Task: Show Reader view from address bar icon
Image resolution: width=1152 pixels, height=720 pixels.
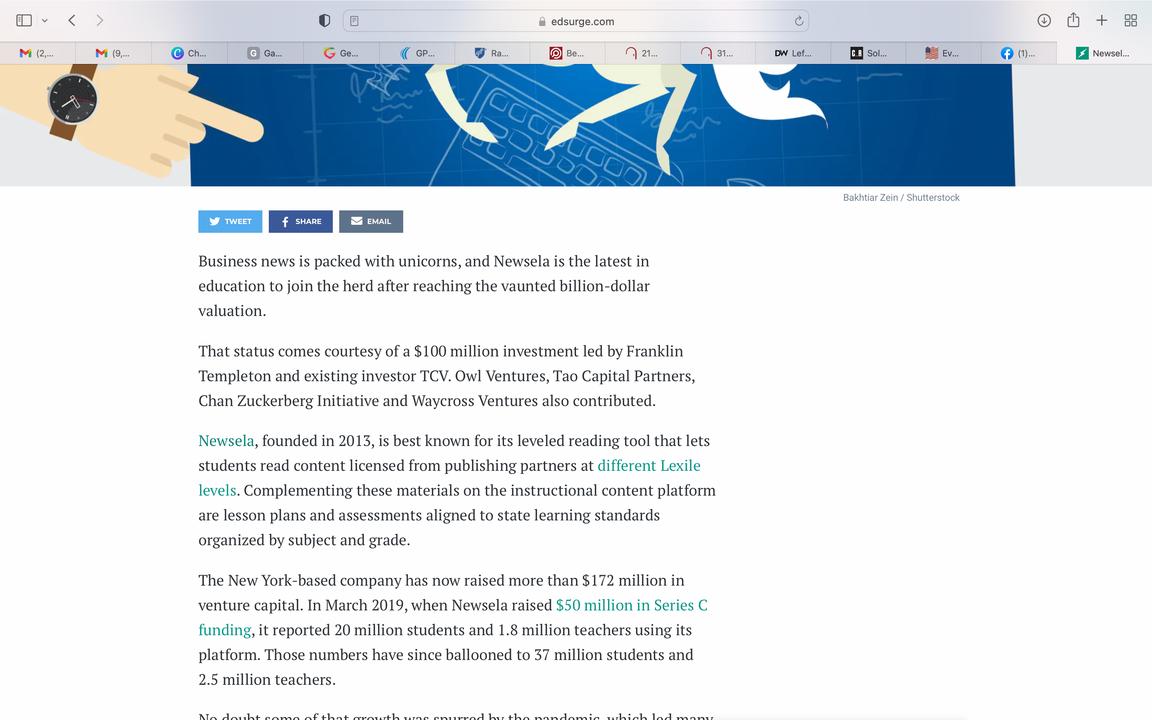Action: point(354,21)
